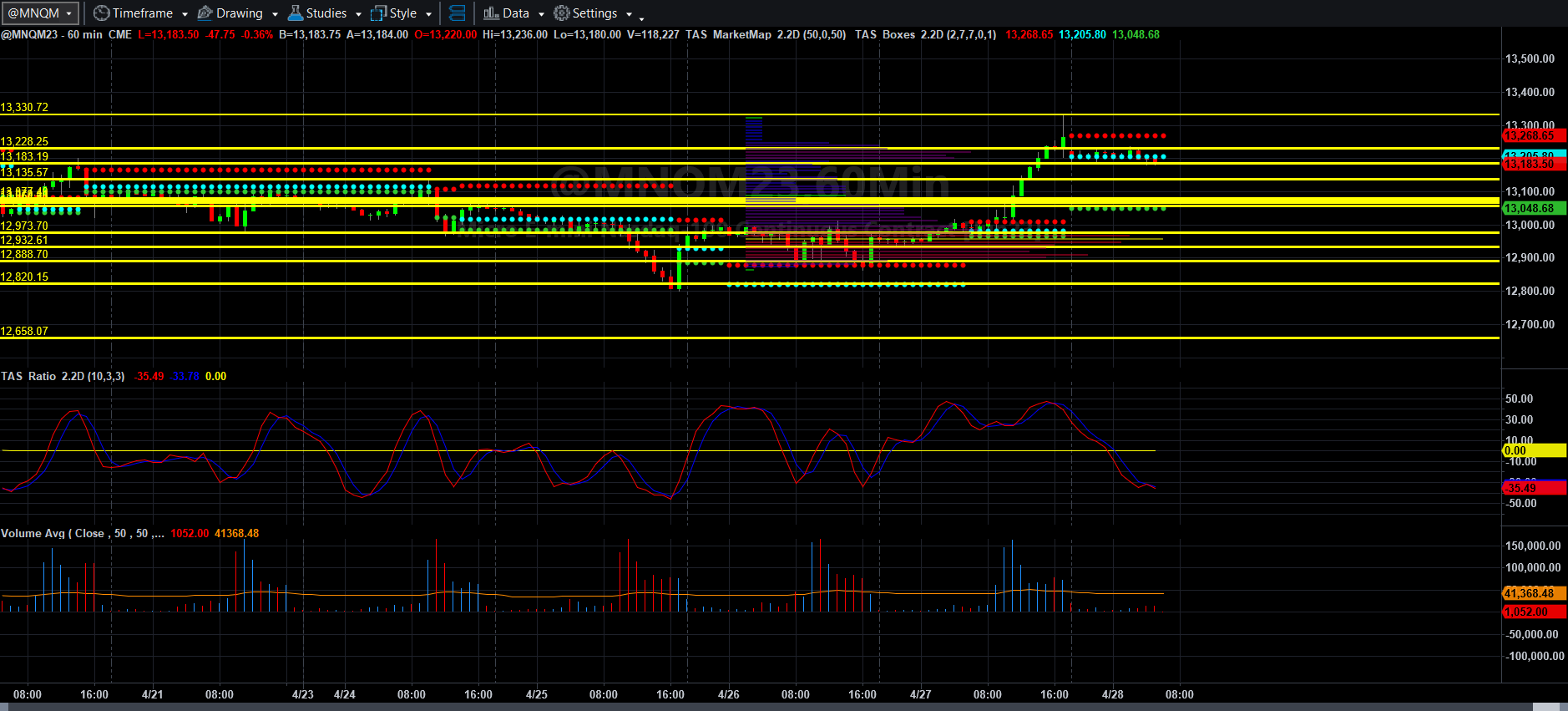Click the Drawing pencil icon
This screenshot has height=711, width=1568.
tap(205, 13)
